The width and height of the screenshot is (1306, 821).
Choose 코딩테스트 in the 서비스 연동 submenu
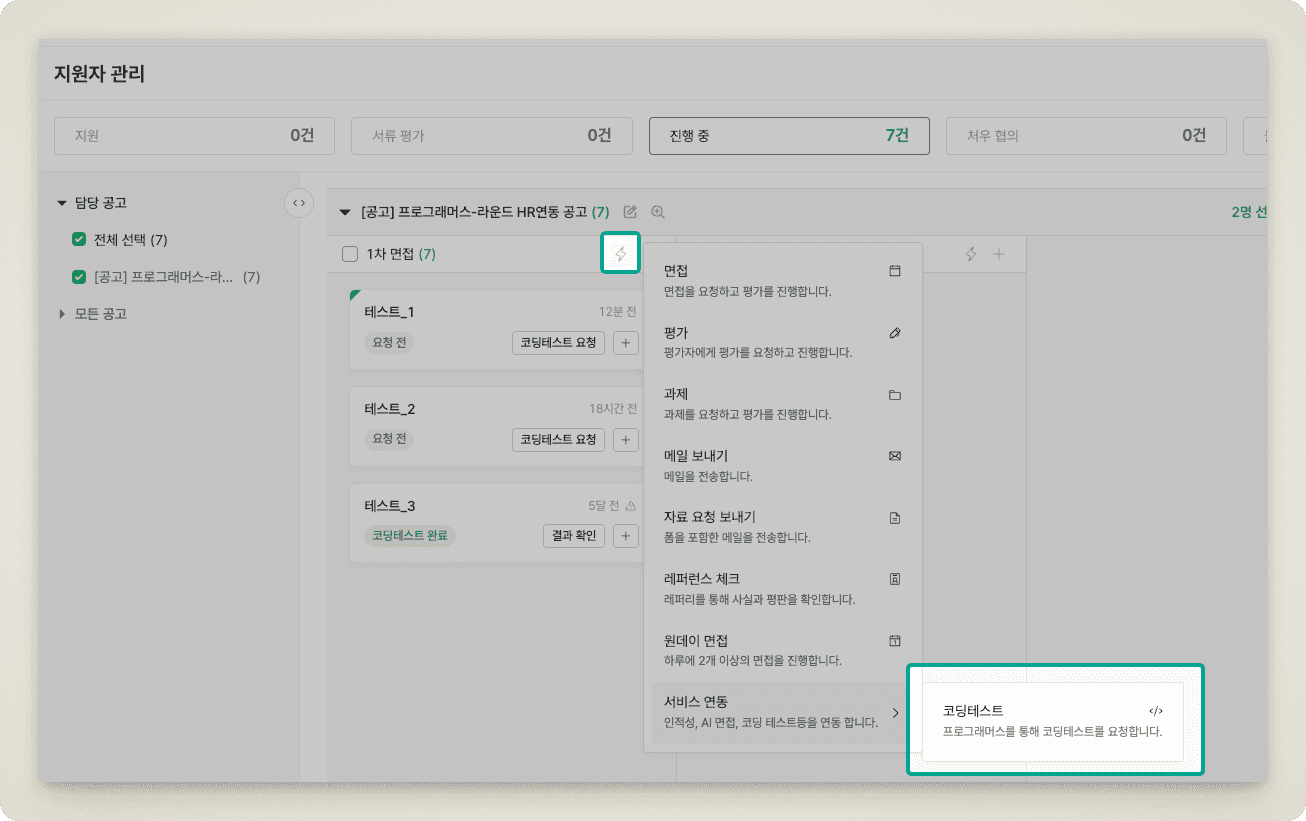(x=1052, y=720)
